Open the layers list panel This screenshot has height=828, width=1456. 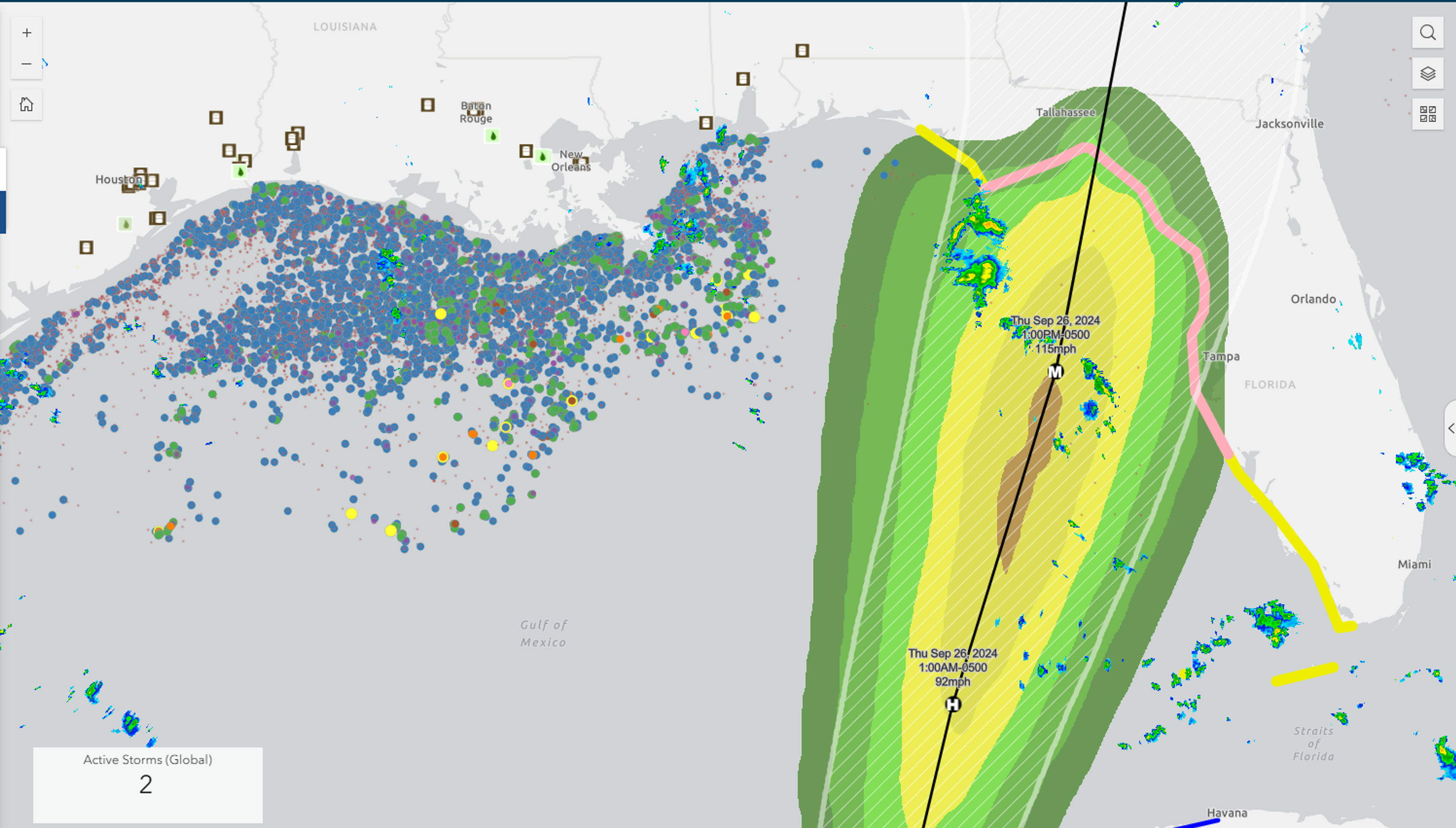[x=1428, y=73]
